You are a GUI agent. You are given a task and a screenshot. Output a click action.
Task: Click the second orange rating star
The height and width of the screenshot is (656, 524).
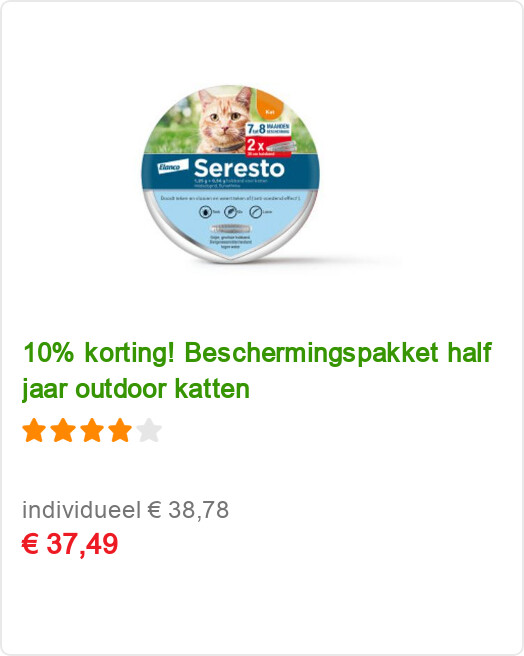coord(63,430)
